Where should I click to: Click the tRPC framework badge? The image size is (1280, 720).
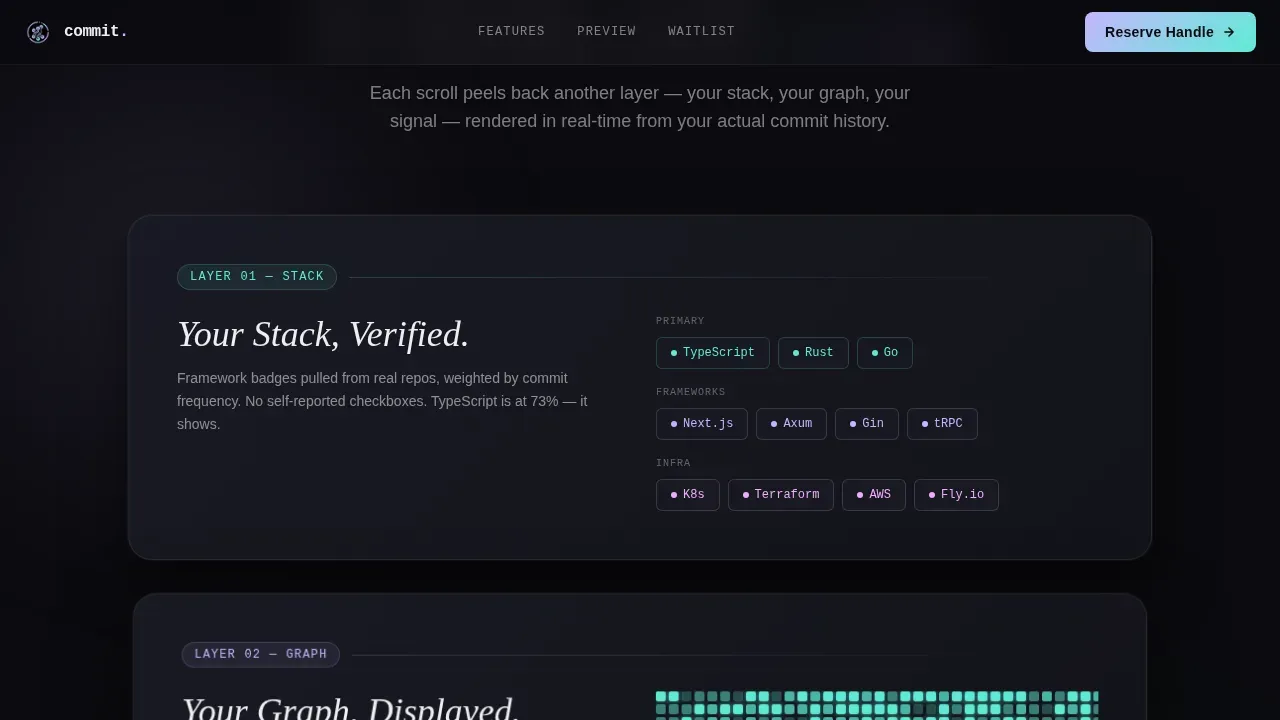942,424
